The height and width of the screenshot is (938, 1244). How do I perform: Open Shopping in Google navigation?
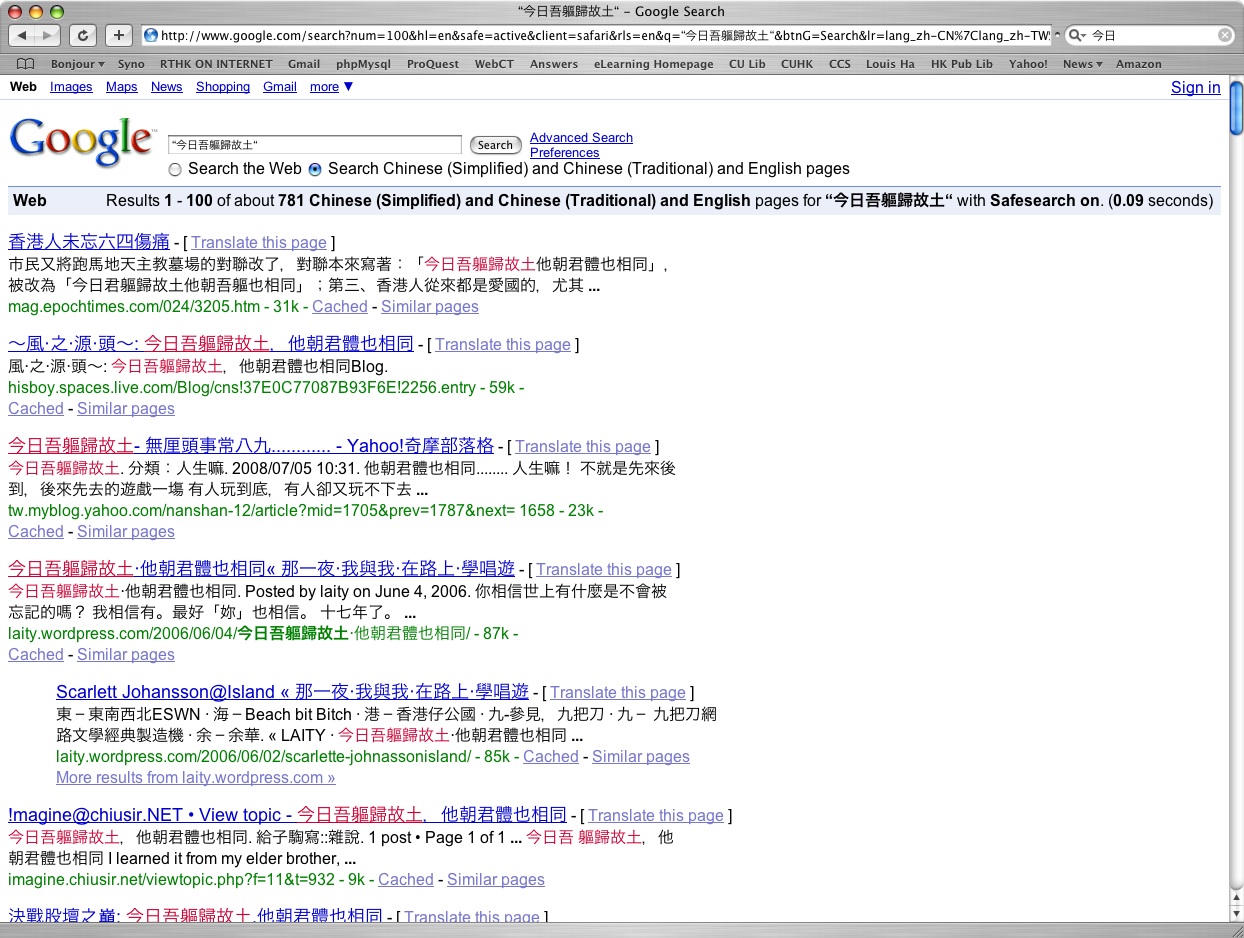(223, 87)
